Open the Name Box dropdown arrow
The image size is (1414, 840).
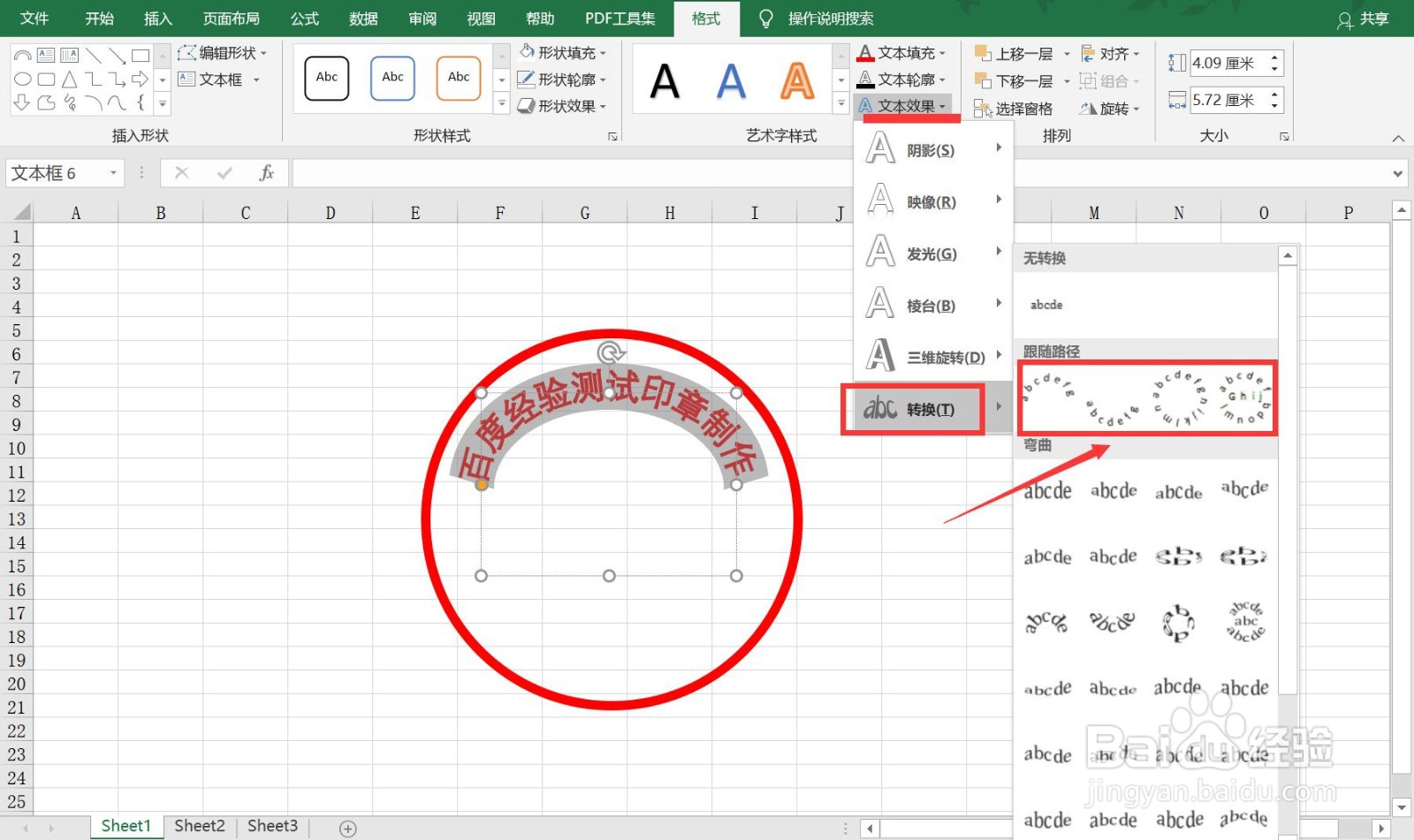pyautogui.click(x=111, y=172)
